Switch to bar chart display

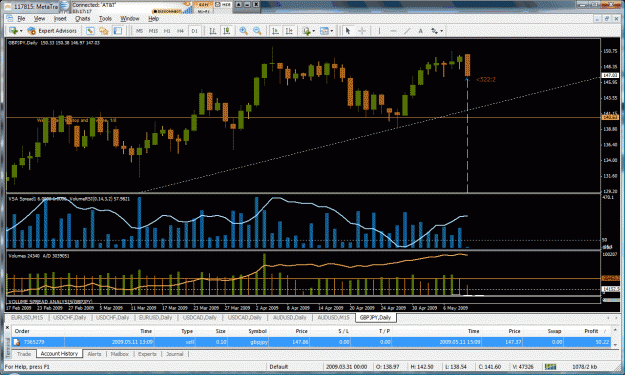point(213,31)
